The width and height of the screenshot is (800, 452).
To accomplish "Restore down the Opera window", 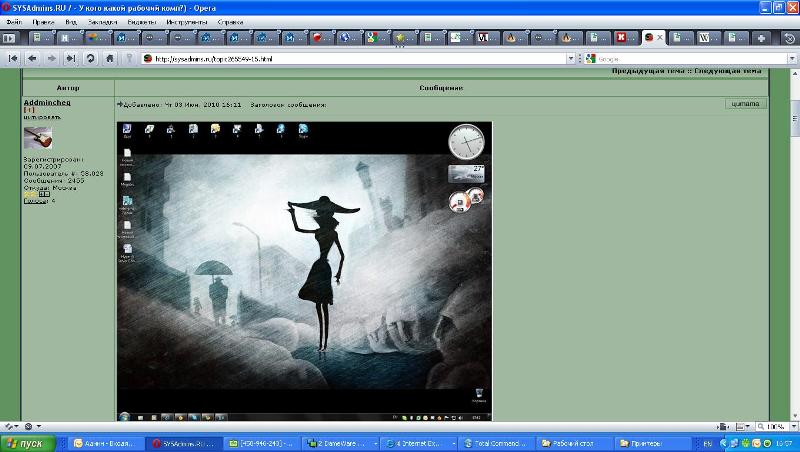I will pos(779,8).
